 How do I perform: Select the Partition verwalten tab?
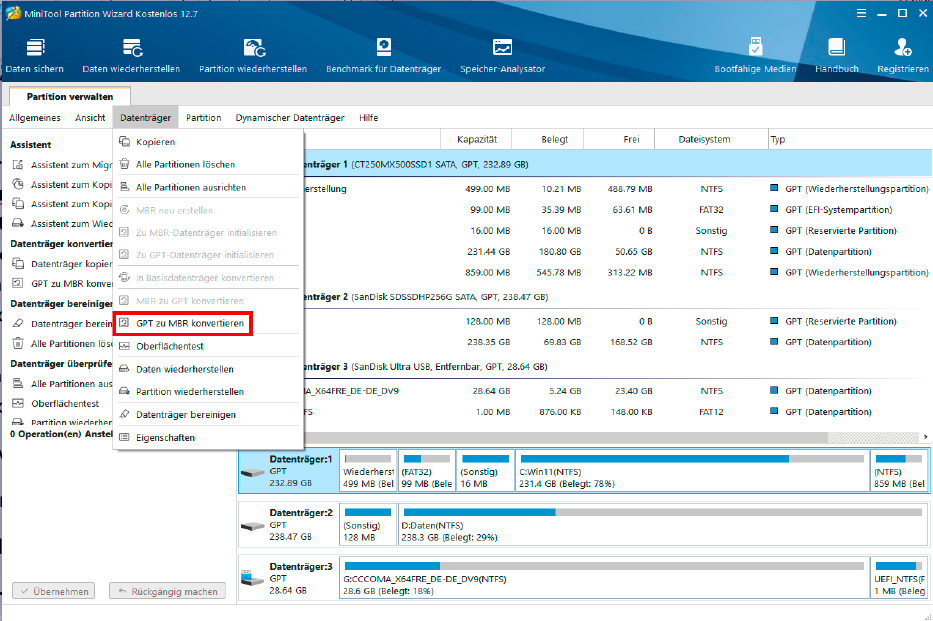click(x=70, y=96)
